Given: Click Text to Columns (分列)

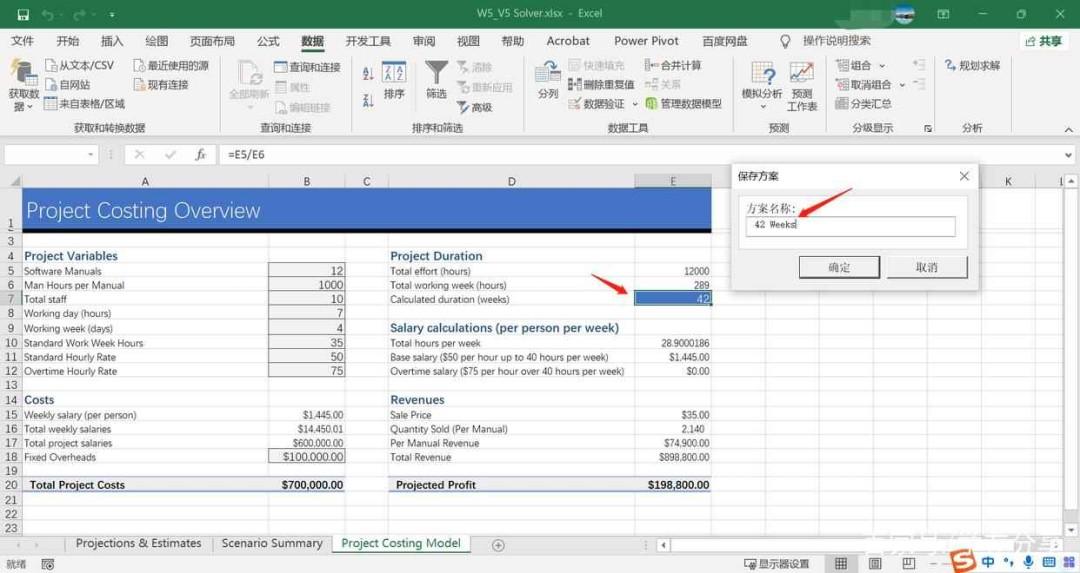Looking at the screenshot, I should click(548, 80).
